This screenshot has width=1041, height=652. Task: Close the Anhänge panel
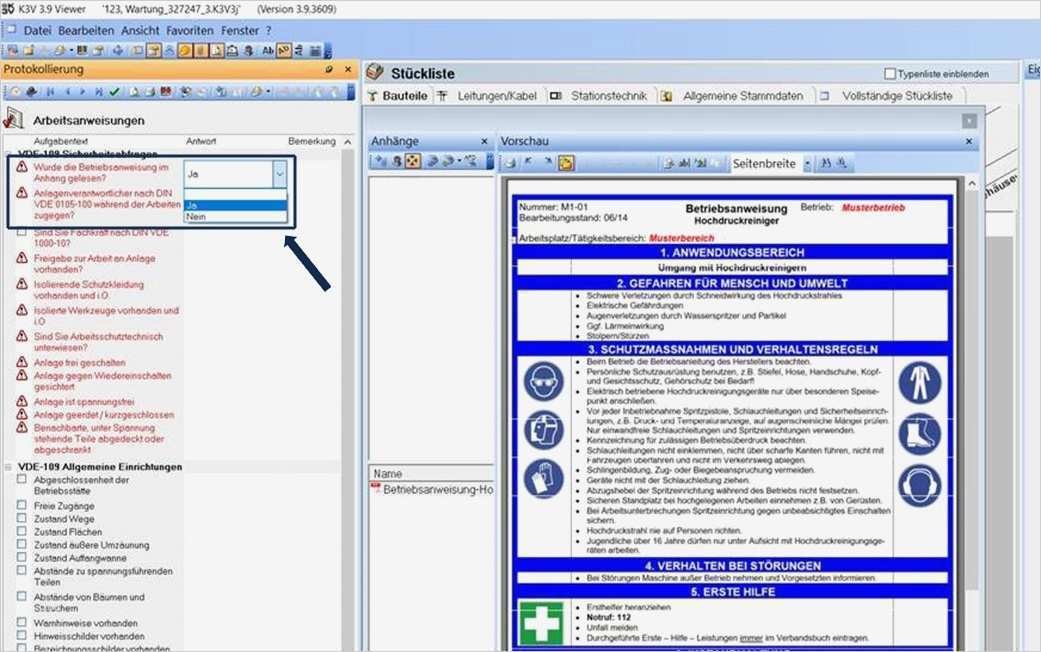pos(484,141)
